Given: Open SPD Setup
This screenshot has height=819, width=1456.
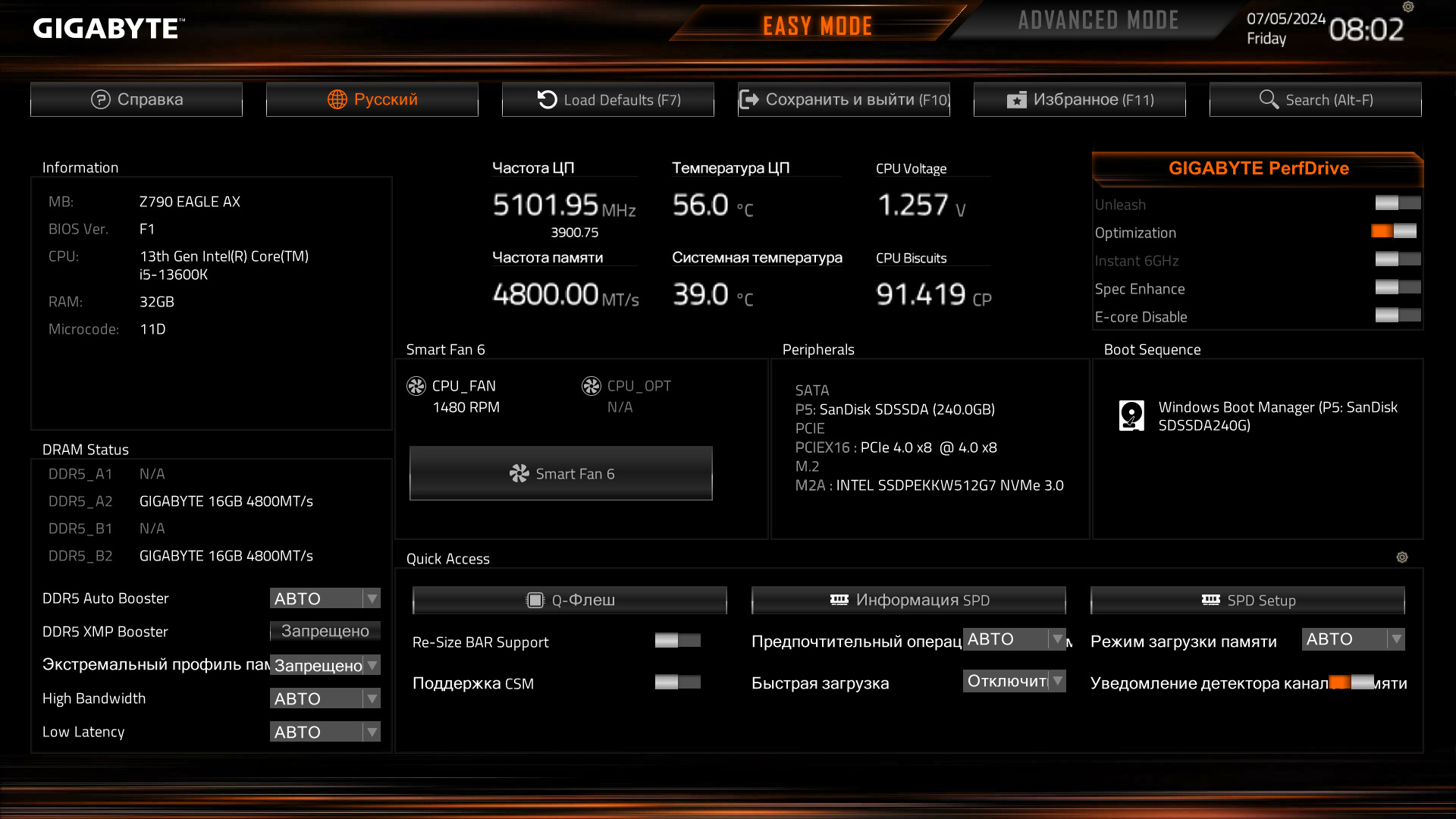Looking at the screenshot, I should coord(1247,600).
